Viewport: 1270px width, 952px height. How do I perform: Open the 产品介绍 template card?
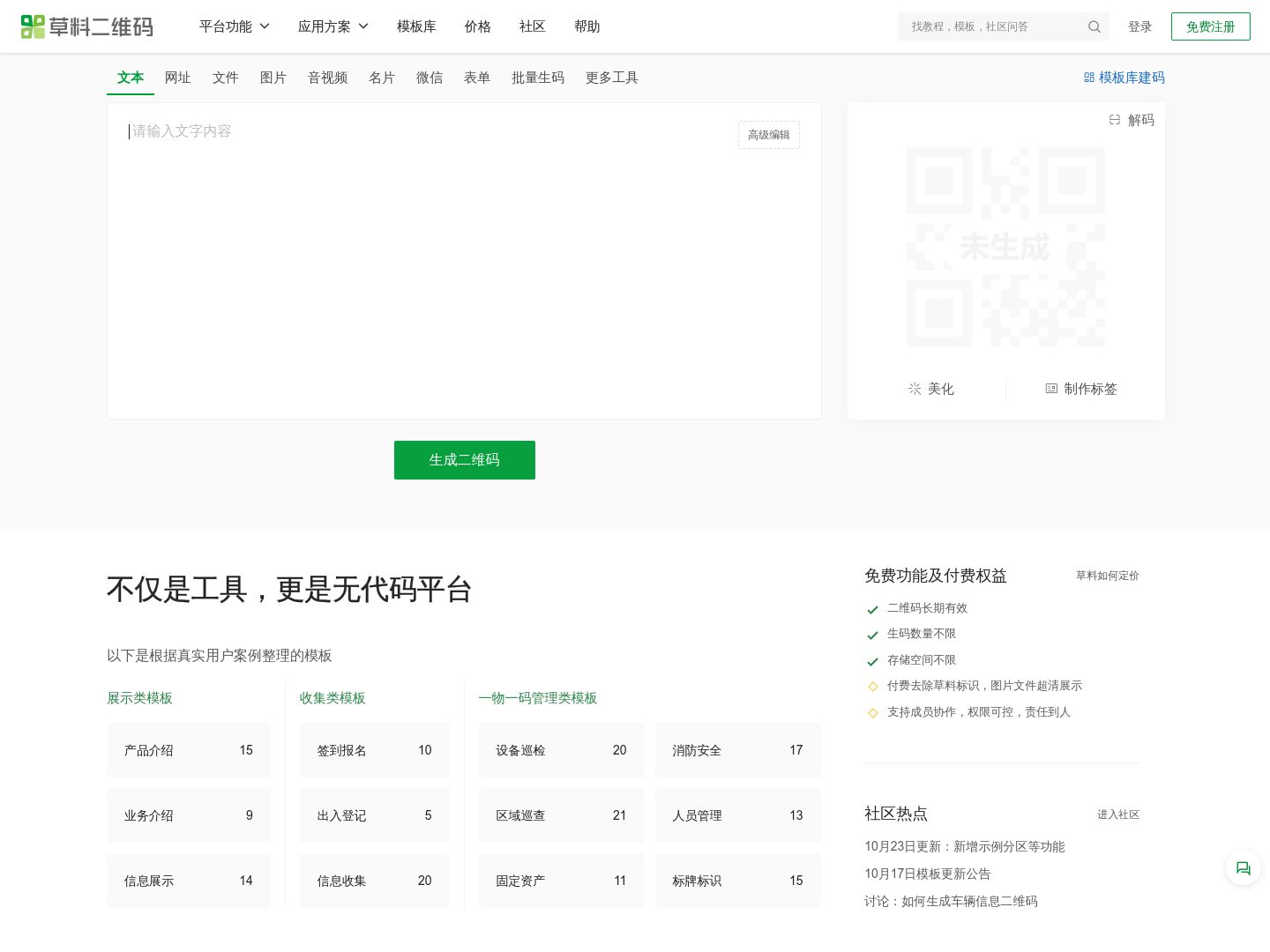pos(189,750)
